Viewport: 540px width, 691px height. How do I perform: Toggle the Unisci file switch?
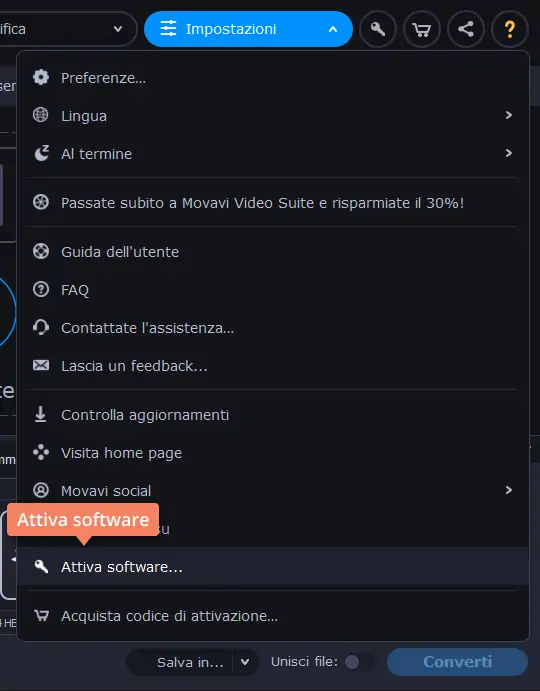coord(359,662)
